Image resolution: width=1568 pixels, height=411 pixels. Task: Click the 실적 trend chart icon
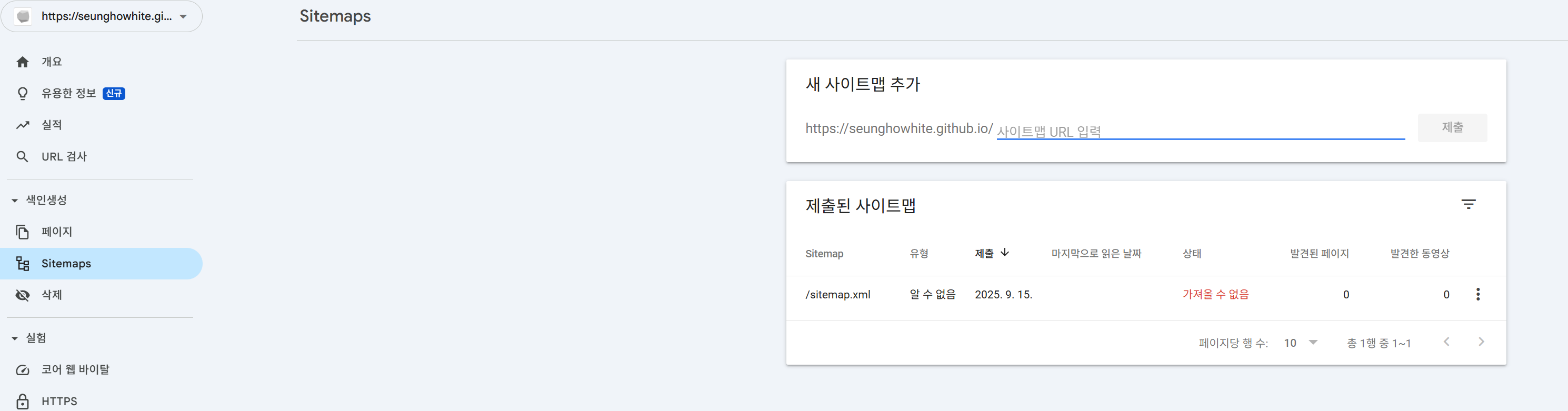pyautogui.click(x=23, y=125)
